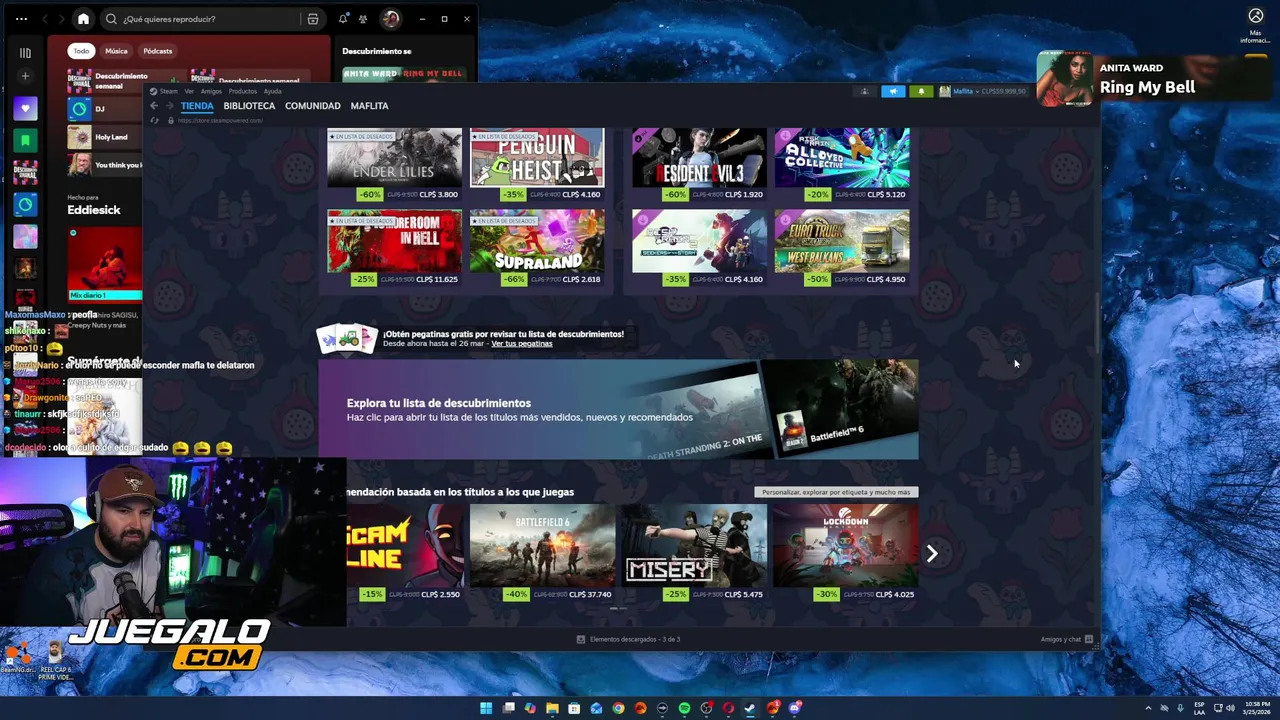Select the Todo filter chip
Viewport: 1280px width, 720px height.
[x=81, y=51]
